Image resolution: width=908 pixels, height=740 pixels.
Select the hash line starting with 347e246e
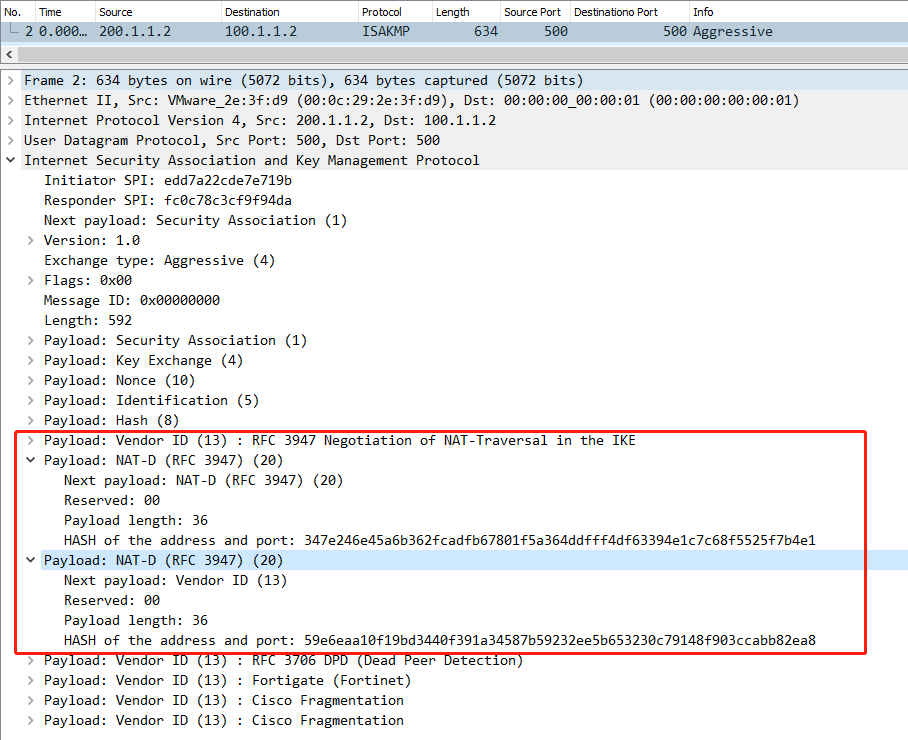tap(439, 540)
